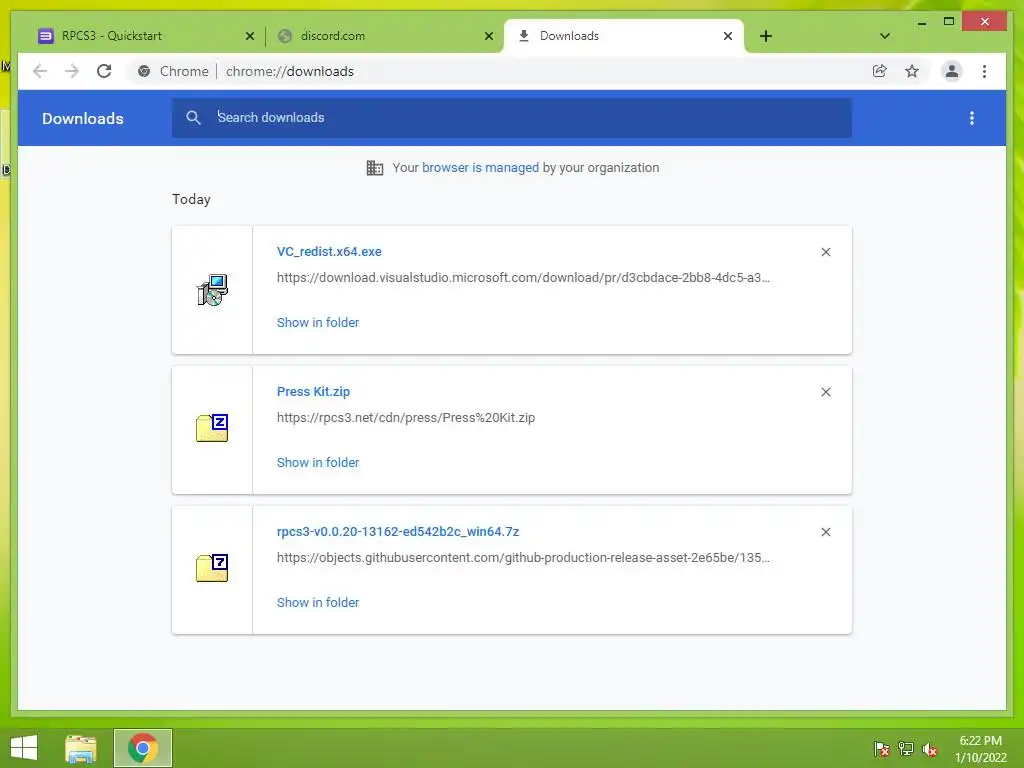This screenshot has width=1024, height=768.
Task: Click the githubusercontent source URL
Action: click(x=523, y=558)
